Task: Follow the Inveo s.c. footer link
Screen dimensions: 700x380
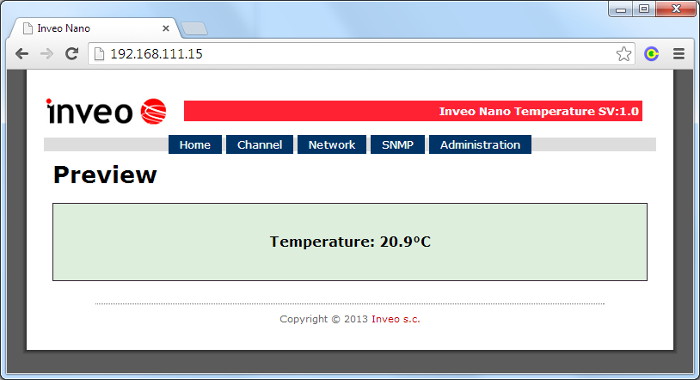Action: coord(396,319)
